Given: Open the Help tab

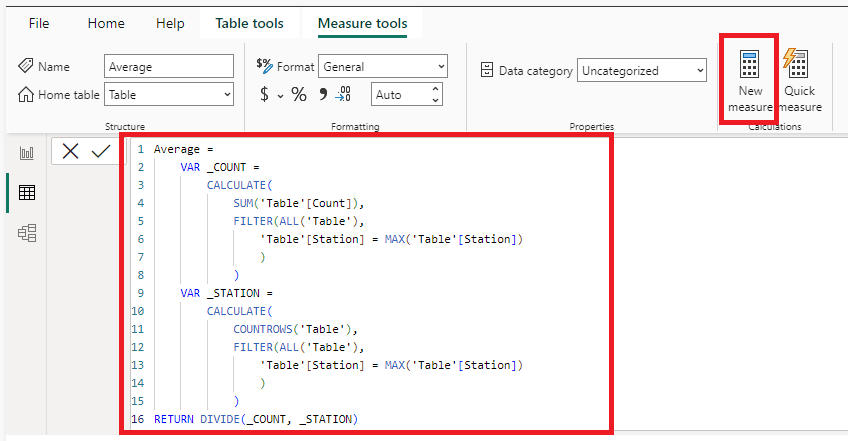Looking at the screenshot, I should (170, 23).
